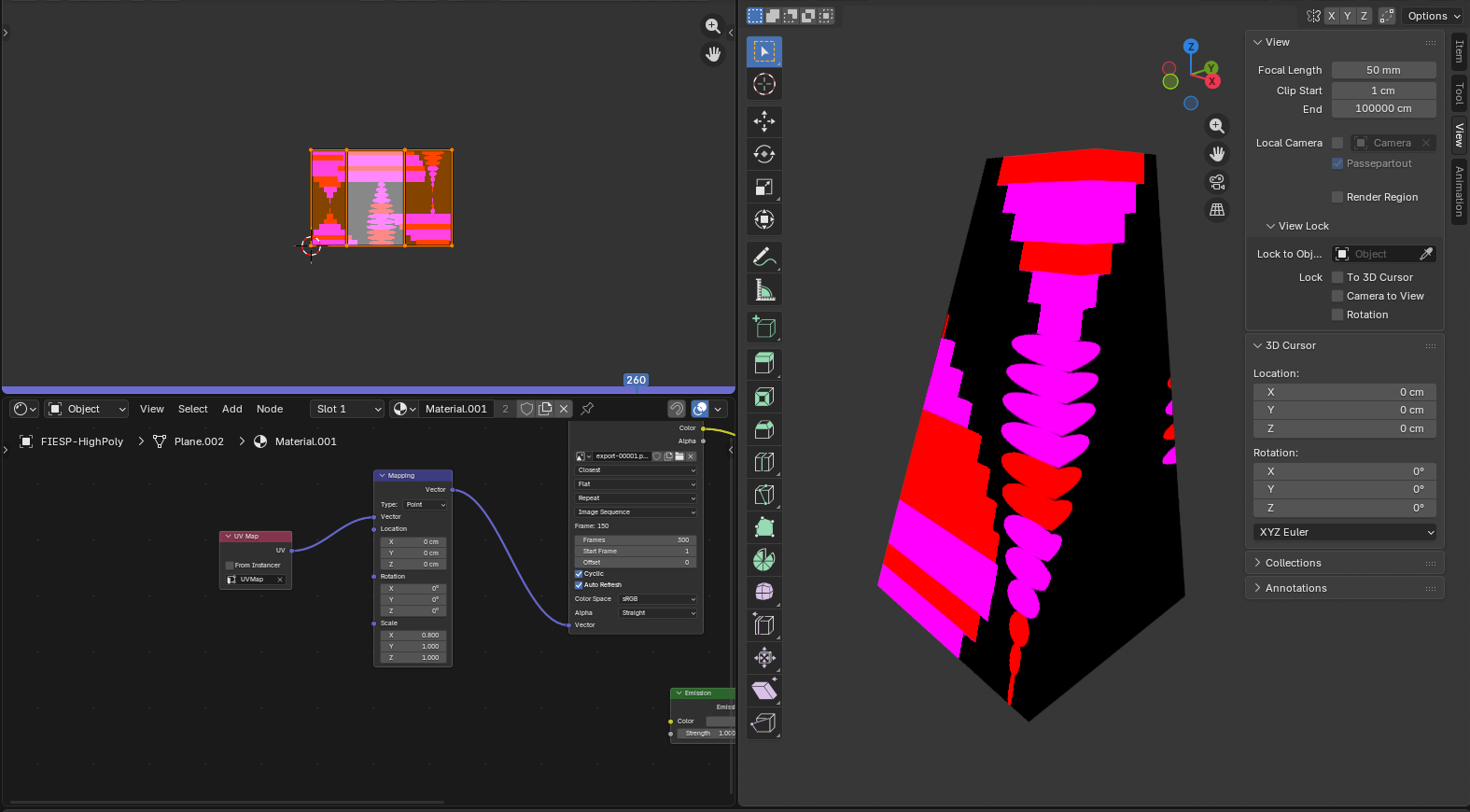Expand the Collections panel
1470x812 pixels.
[x=1293, y=563]
